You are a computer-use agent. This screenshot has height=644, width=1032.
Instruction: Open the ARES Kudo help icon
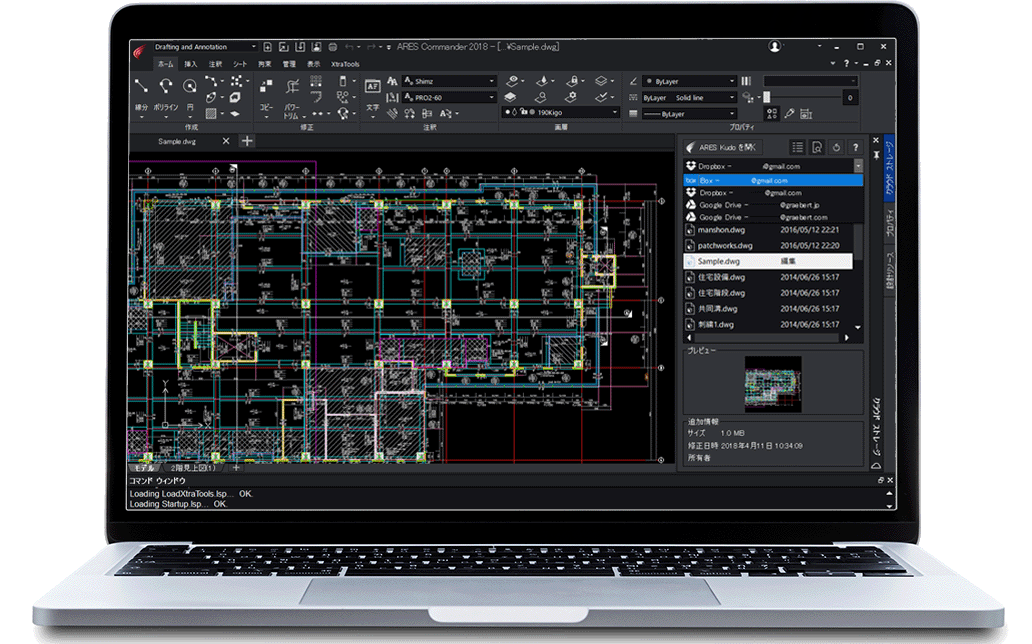[x=855, y=147]
